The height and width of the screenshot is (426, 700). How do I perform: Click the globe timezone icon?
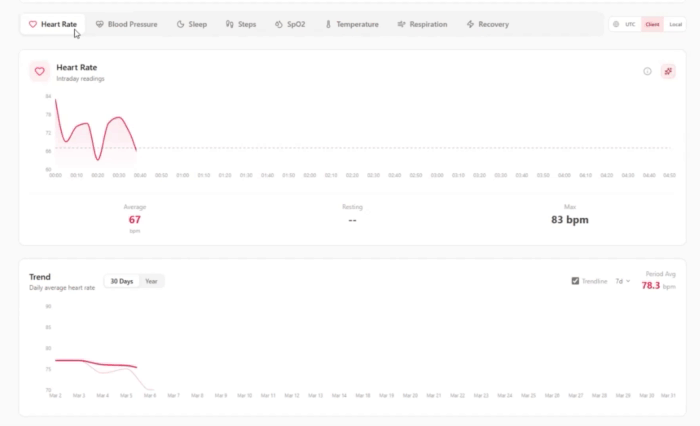tap(616, 24)
